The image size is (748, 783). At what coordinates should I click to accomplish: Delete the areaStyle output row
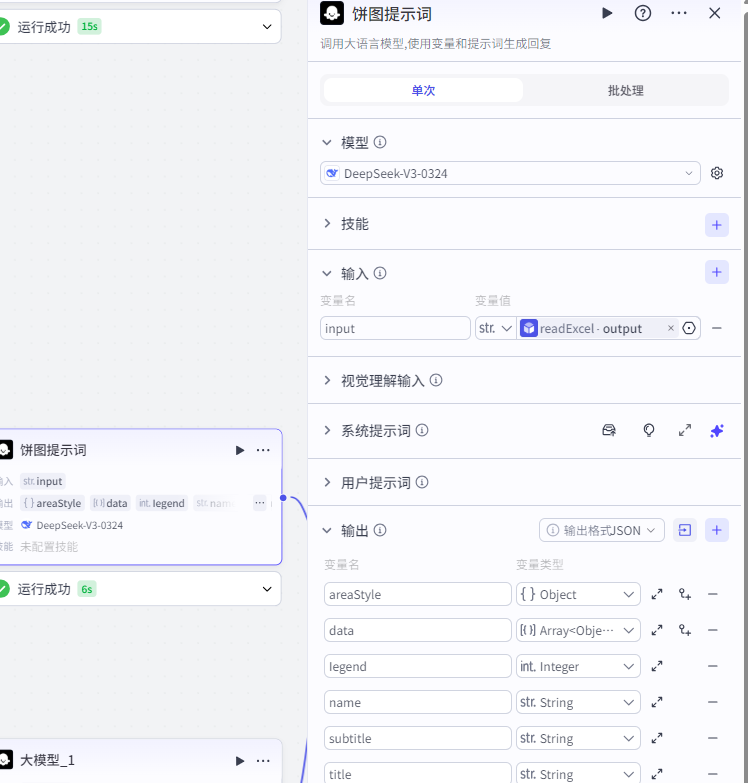click(713, 594)
